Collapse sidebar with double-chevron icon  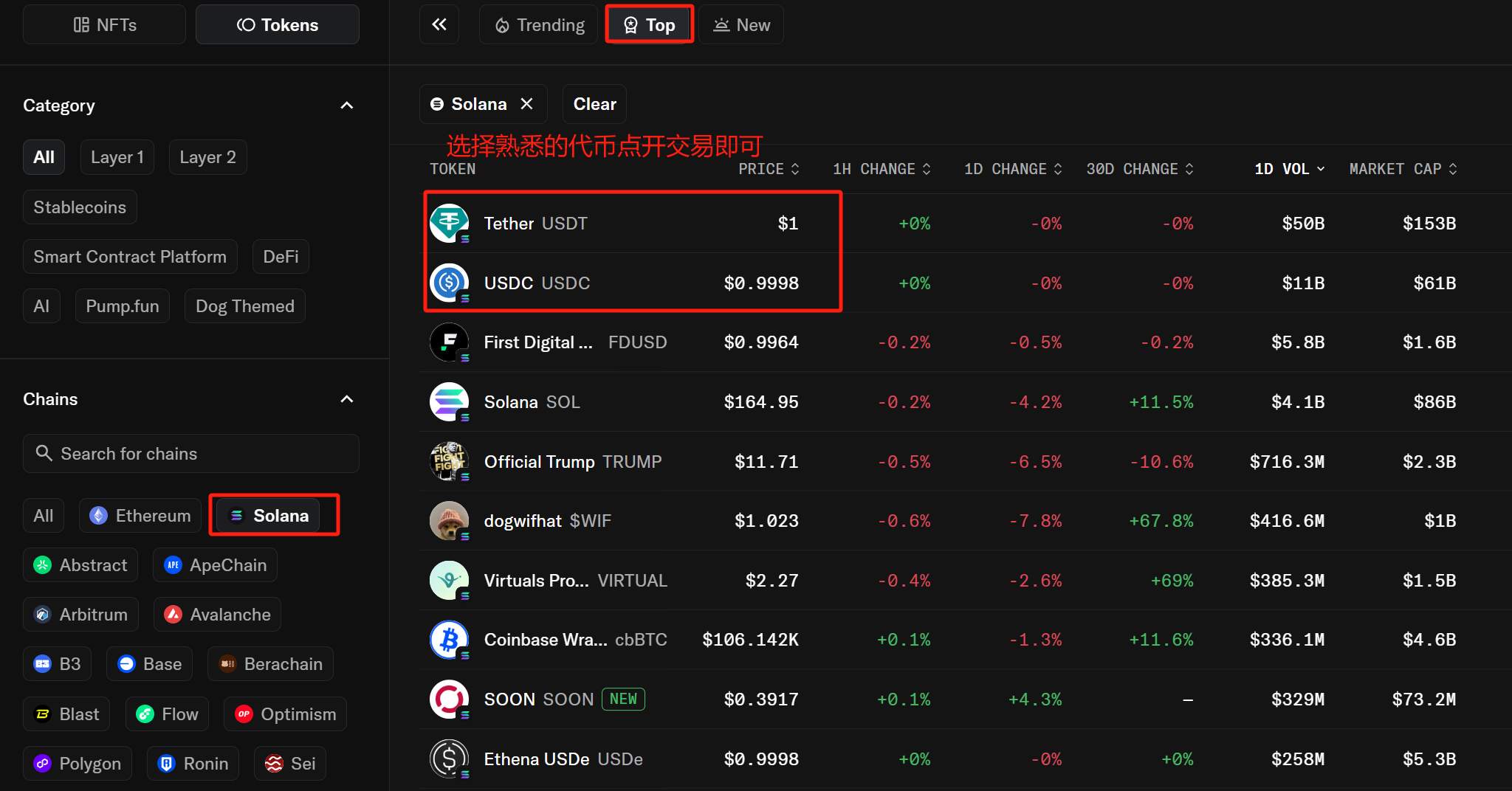click(439, 24)
